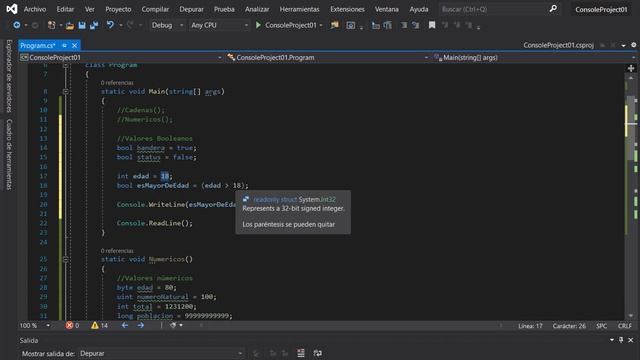
Task: Open the Proyecto menu
Action: point(118,9)
